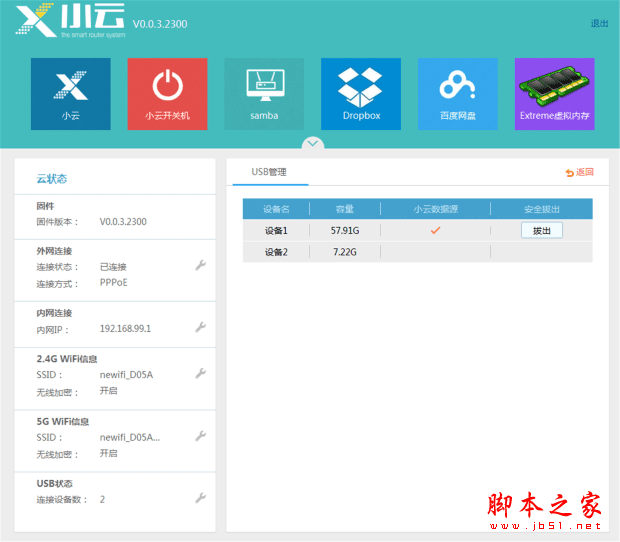Click the 已连接 connection status value
Viewport: 620px width, 542px height.
tap(113, 267)
